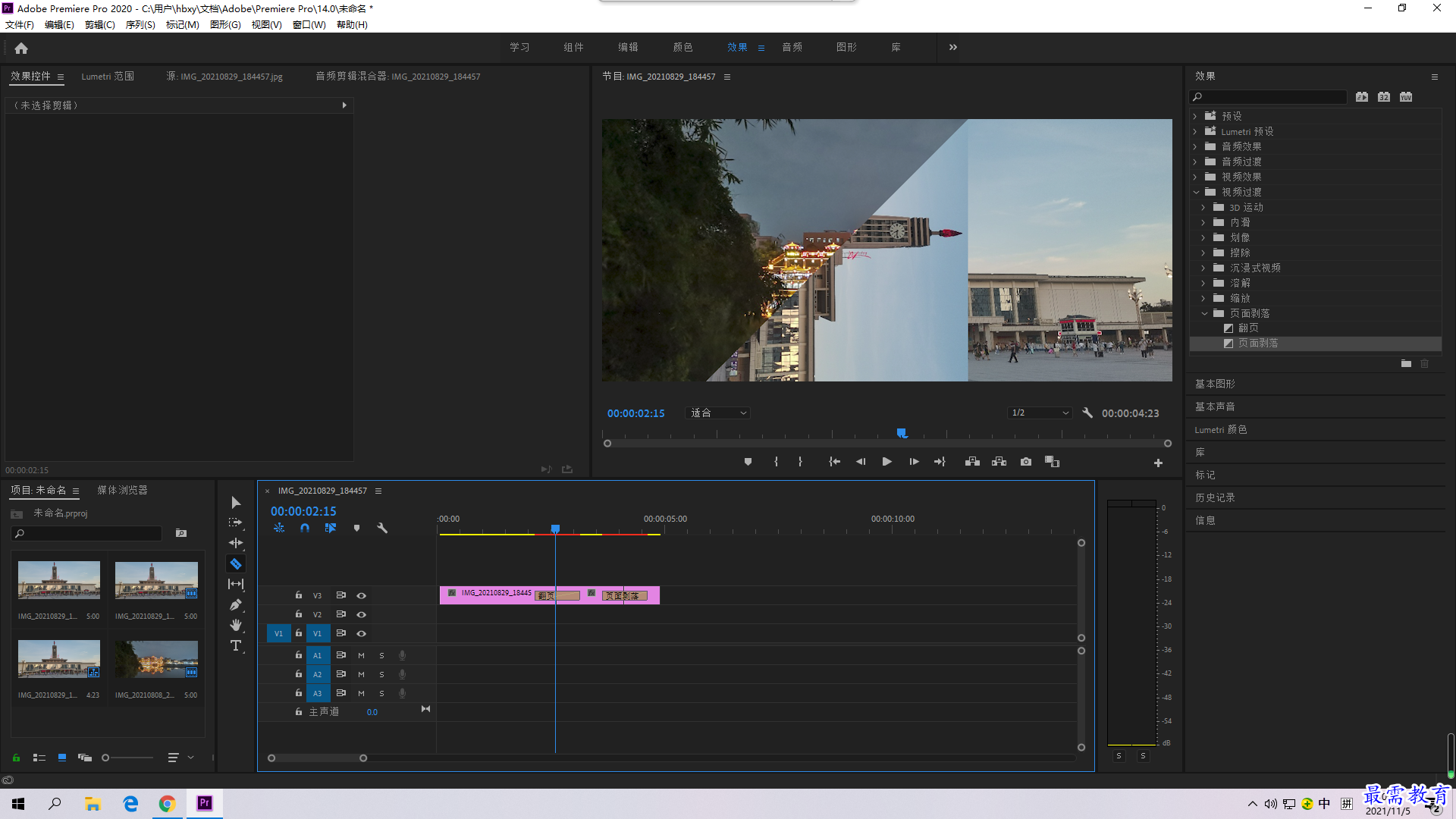Collapse the 视频过渡 folder
This screenshot has width=1456, height=819.
(1196, 192)
